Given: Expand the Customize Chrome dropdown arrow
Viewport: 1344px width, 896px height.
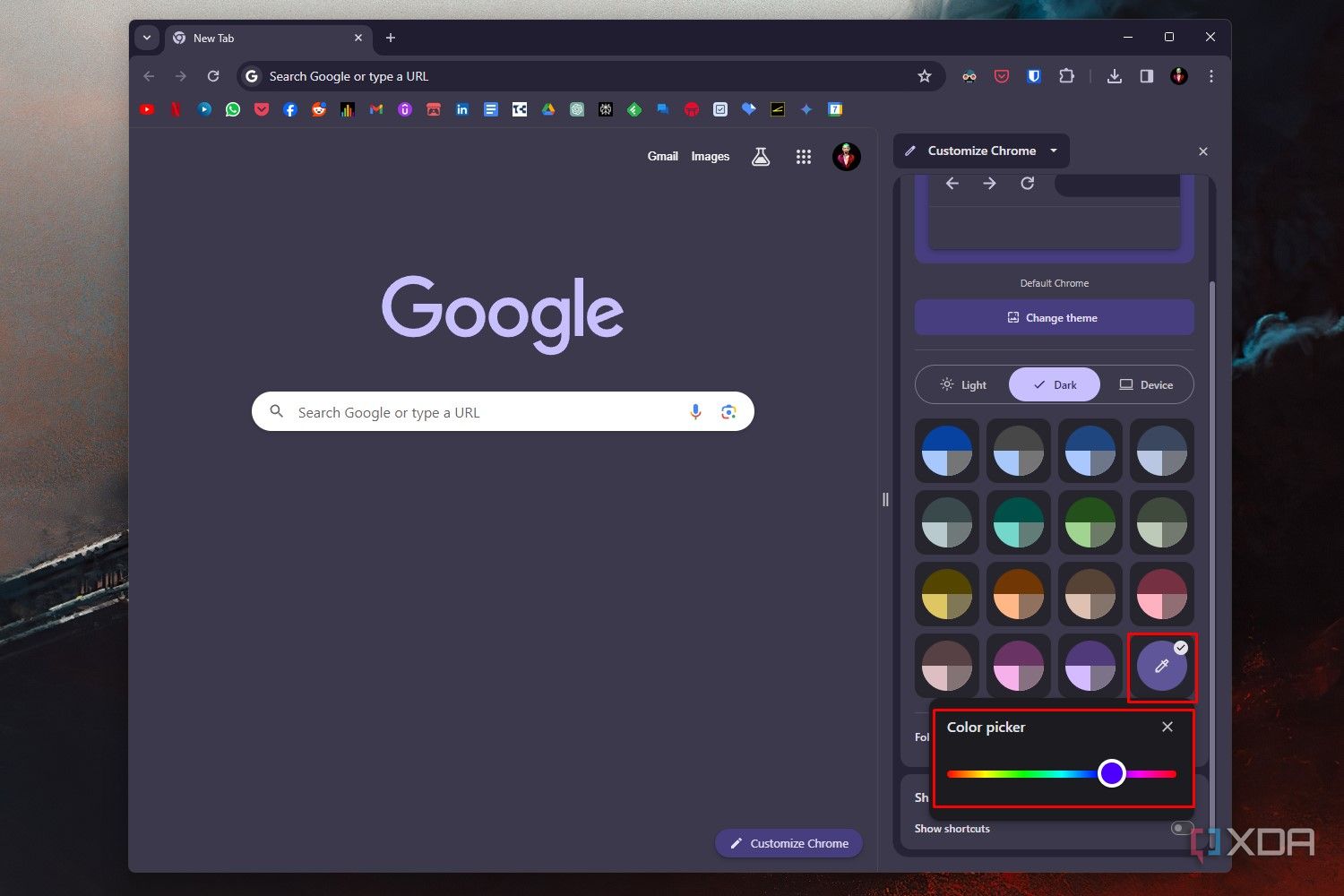Looking at the screenshot, I should click(x=1054, y=151).
